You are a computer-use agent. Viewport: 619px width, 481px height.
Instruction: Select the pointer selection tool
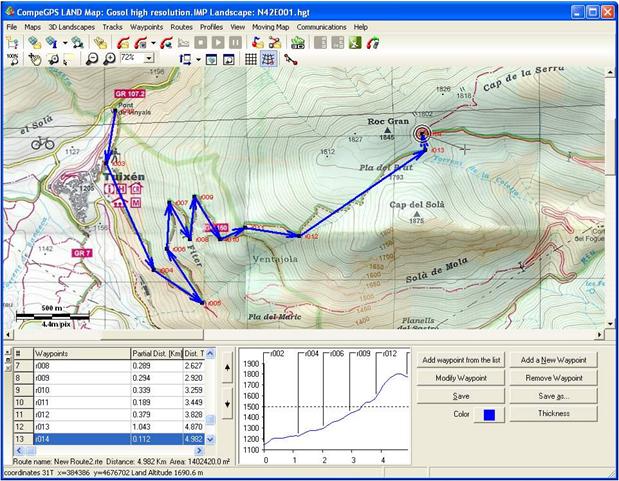(69, 59)
